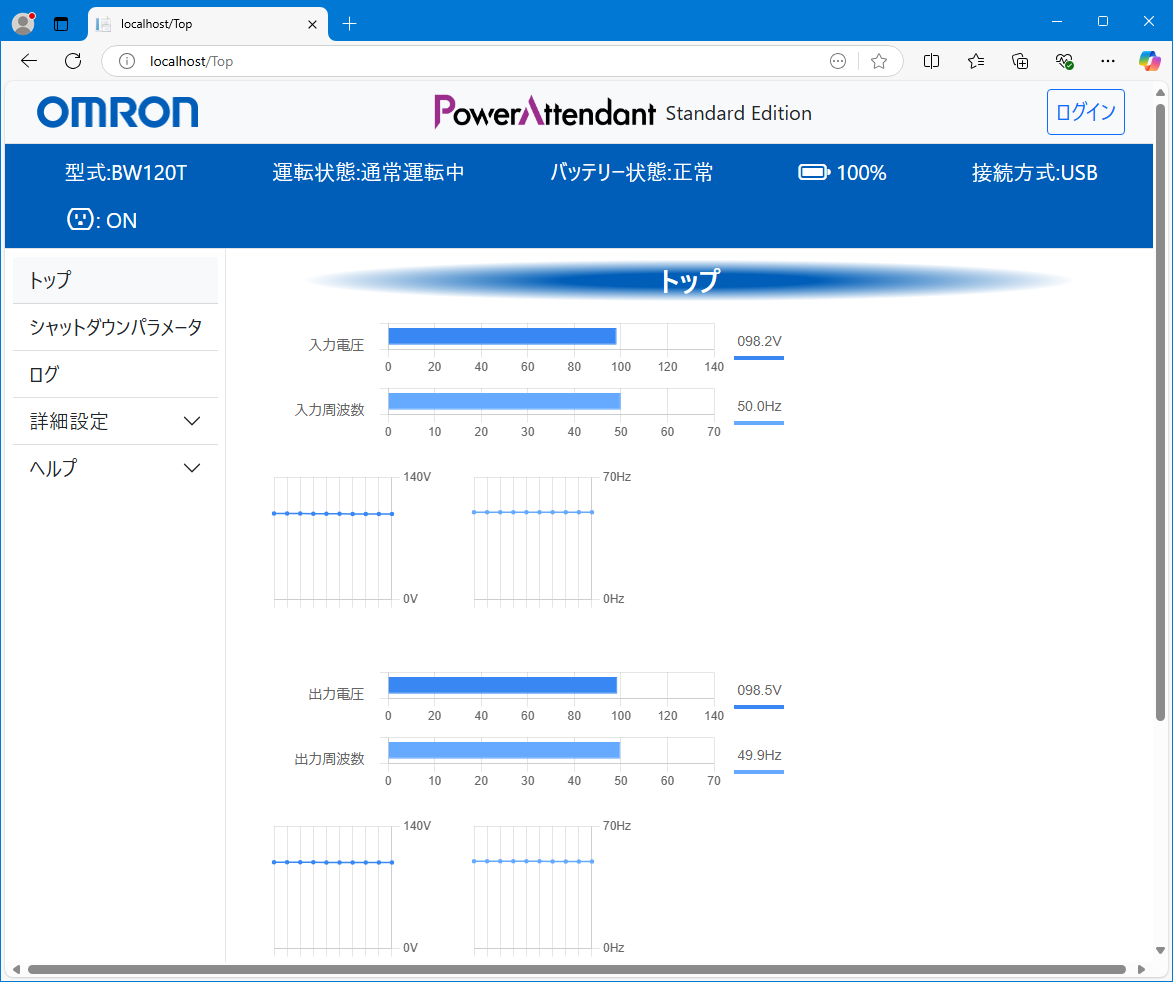This screenshot has height=982, width=1173.
Task: Click the browser back arrow
Action: [28, 61]
